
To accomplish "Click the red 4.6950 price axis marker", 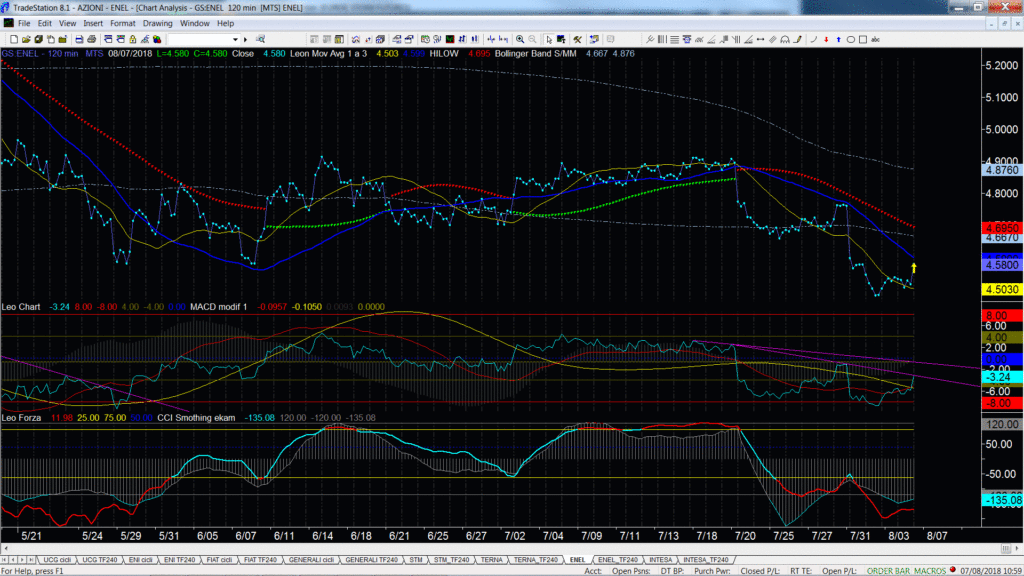I will (x=1002, y=228).
